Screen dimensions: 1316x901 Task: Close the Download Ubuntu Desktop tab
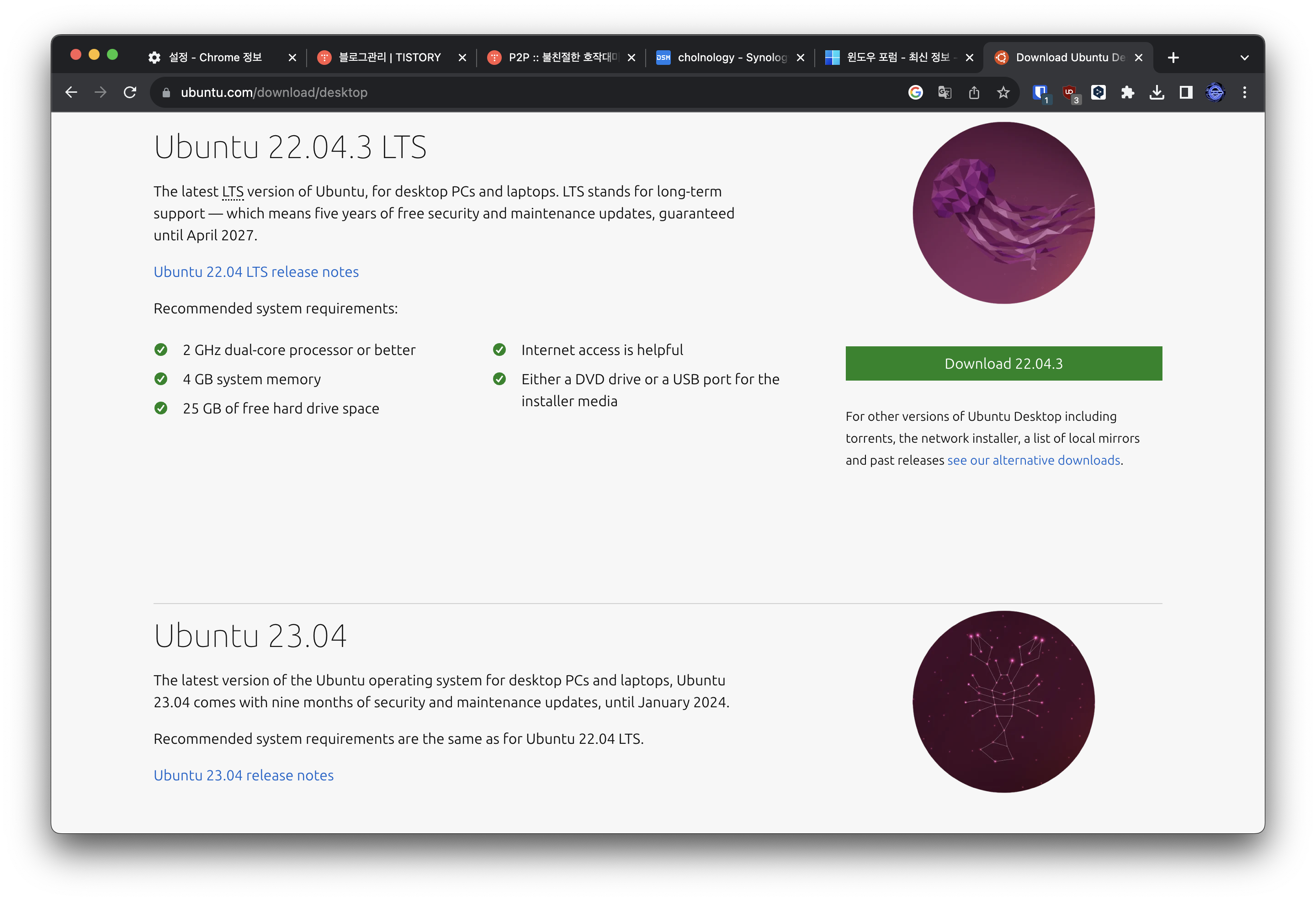[x=1139, y=58]
